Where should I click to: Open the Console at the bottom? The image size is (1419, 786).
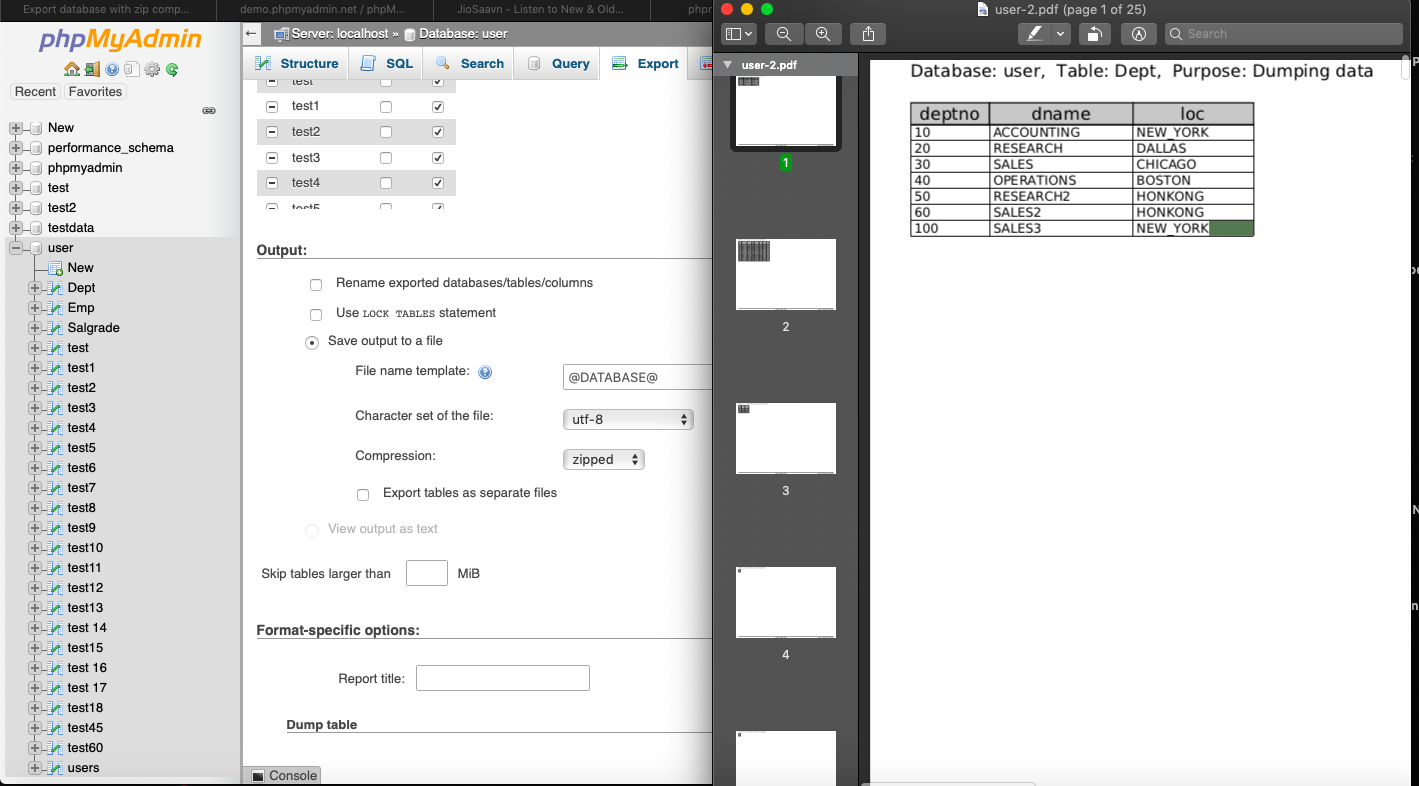[281, 775]
